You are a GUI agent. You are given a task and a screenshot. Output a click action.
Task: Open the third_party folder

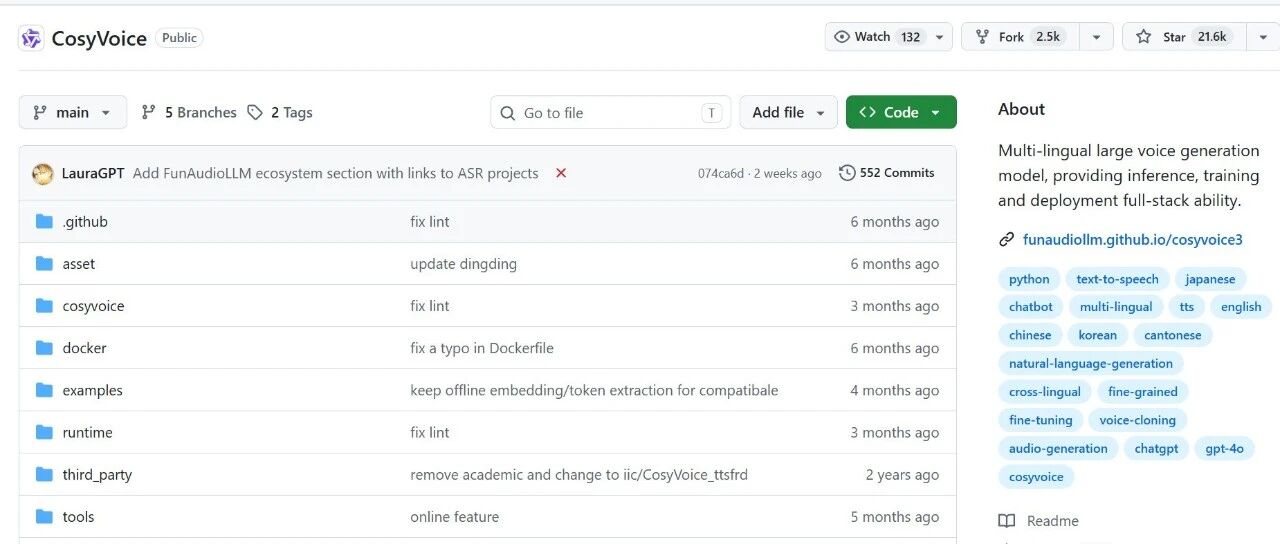point(97,475)
